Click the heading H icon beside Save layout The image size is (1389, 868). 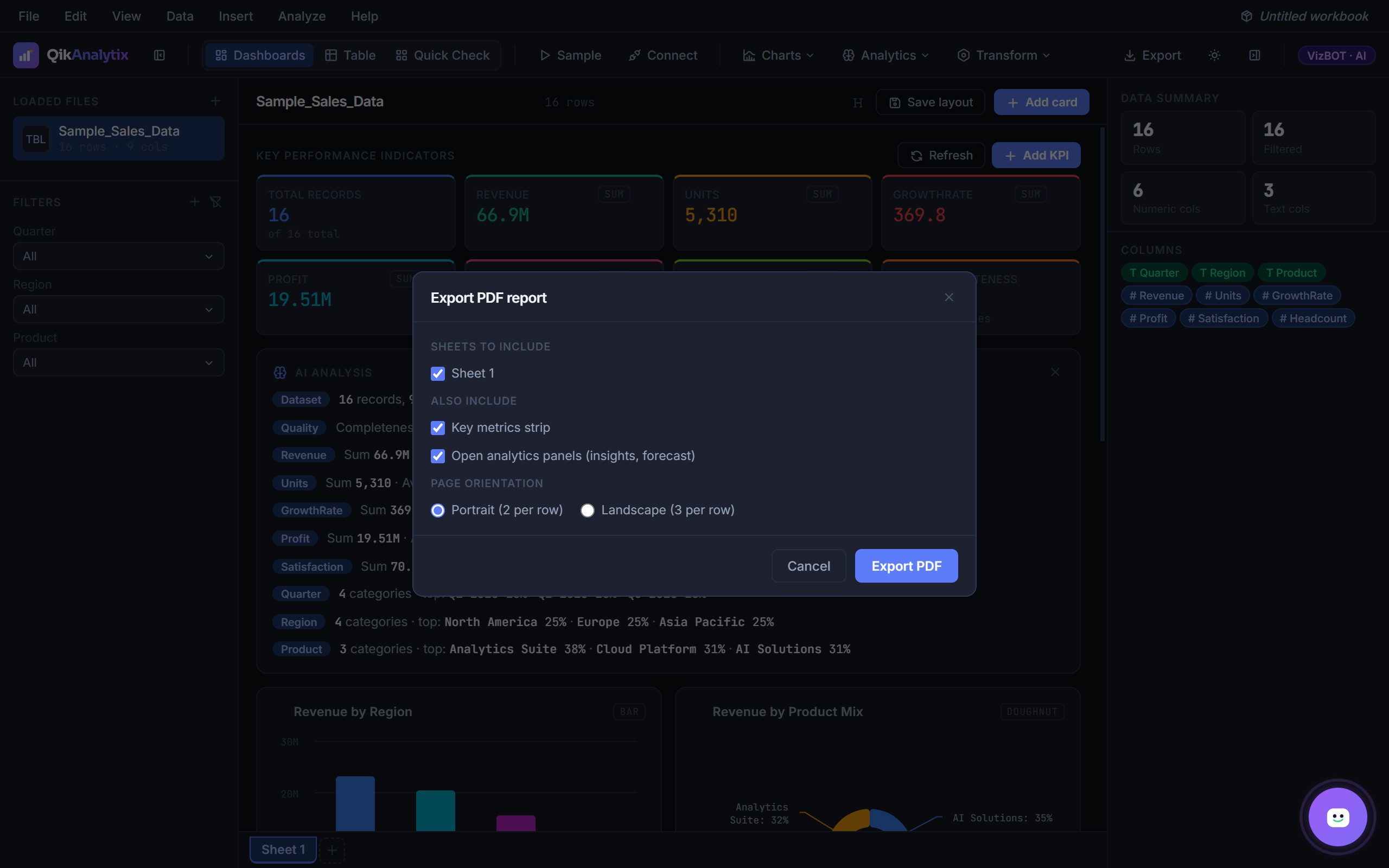857,102
